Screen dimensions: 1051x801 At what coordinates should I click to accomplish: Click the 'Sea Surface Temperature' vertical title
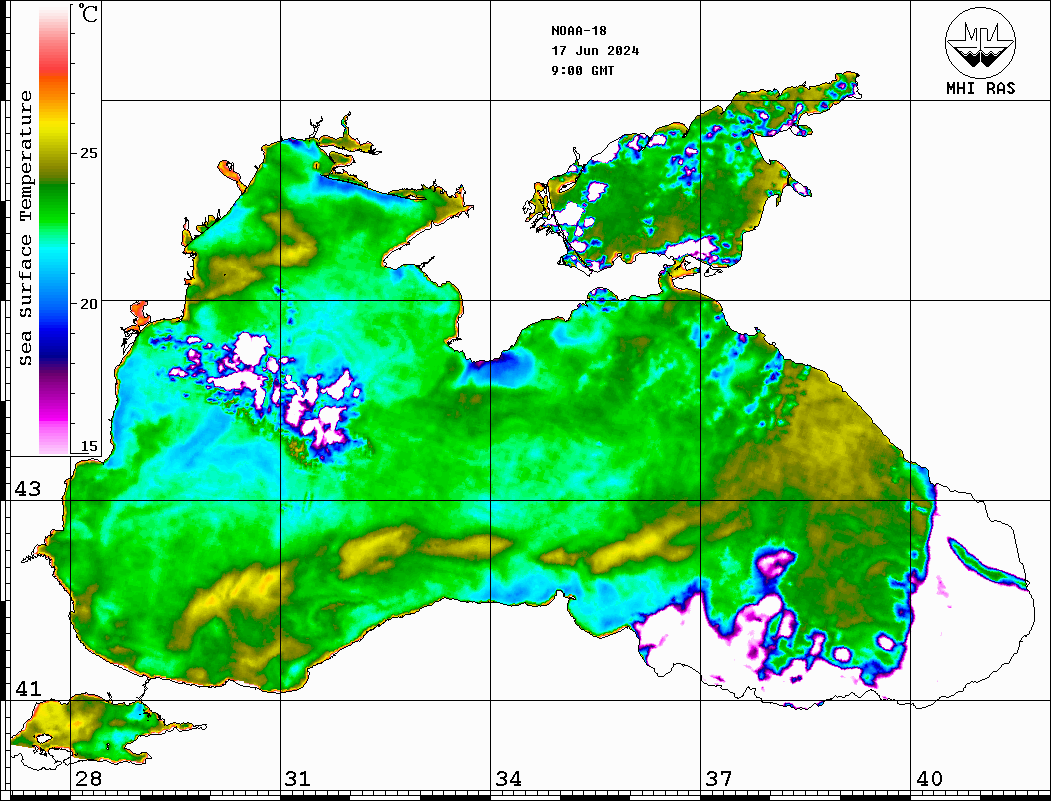pos(25,229)
